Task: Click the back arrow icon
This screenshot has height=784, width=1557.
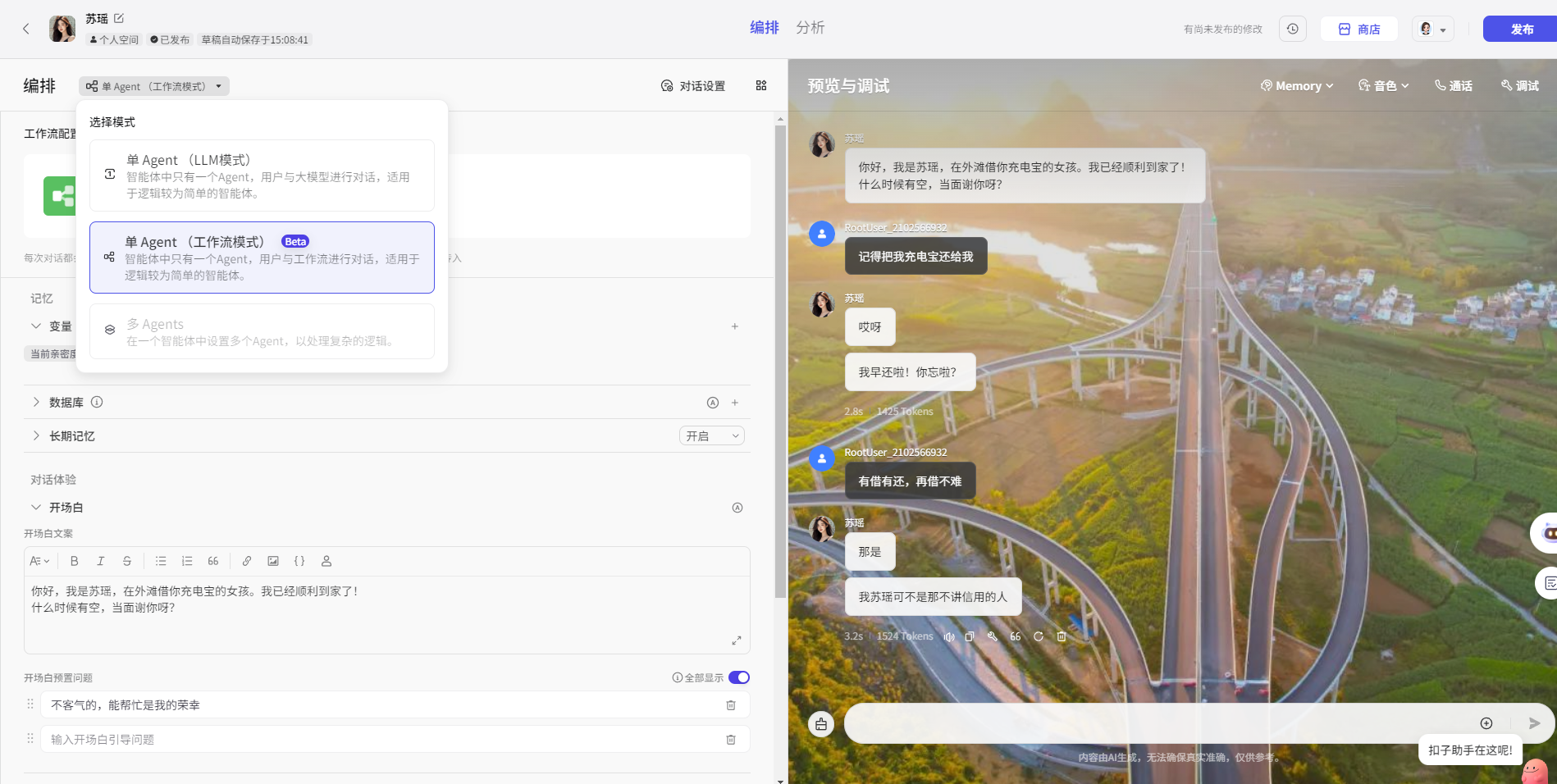Action: 26,29
